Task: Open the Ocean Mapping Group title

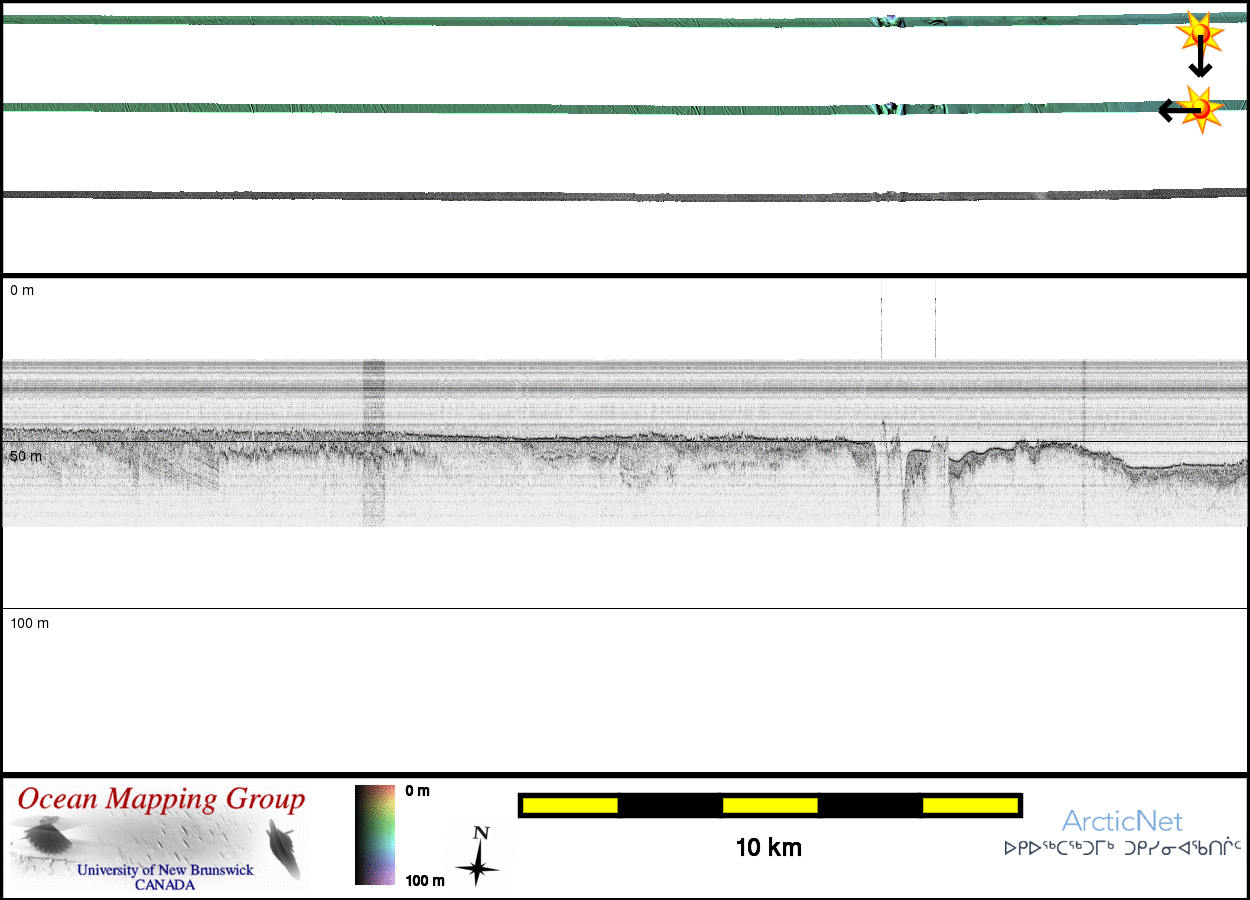Action: click(161, 800)
